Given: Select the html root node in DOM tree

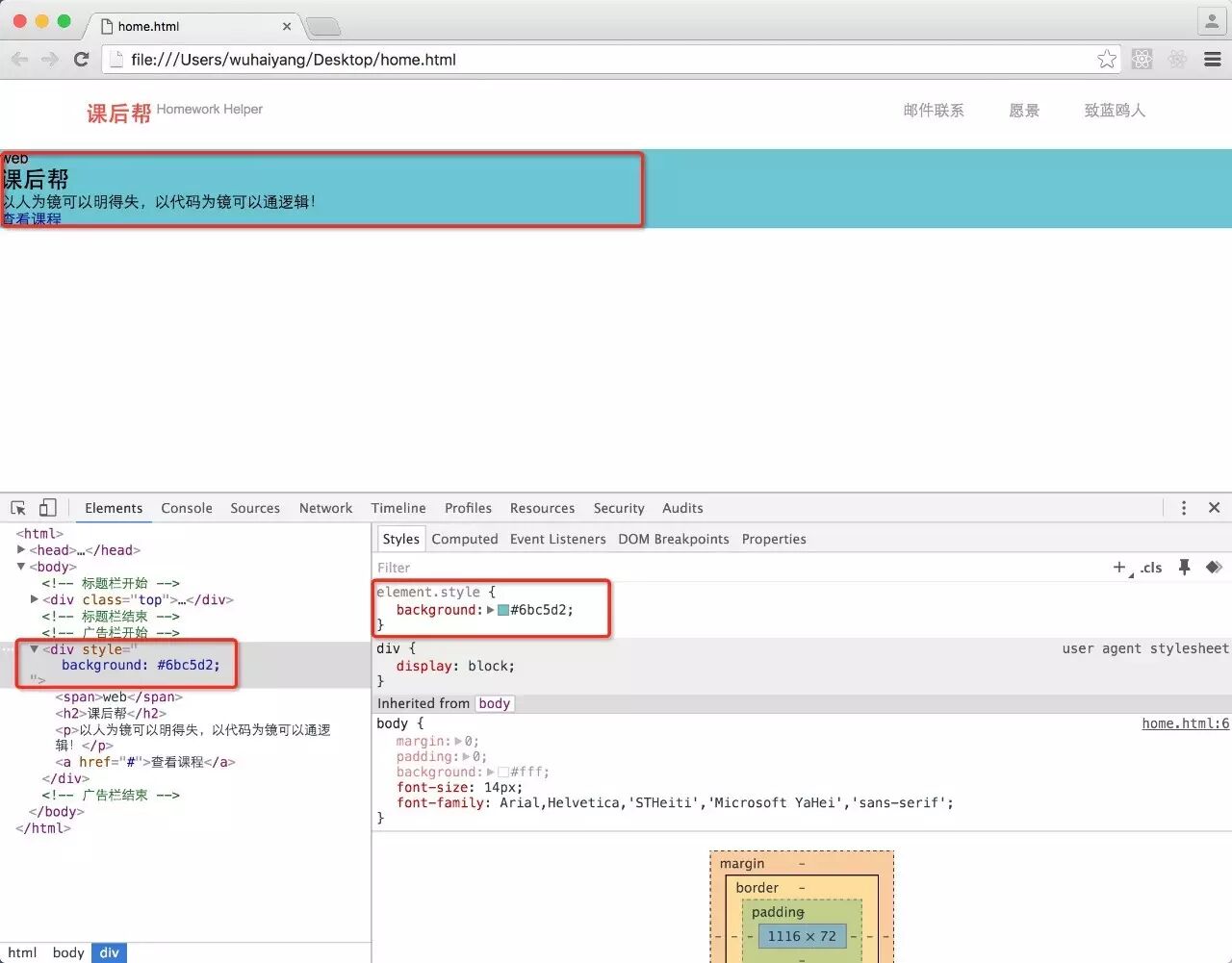Looking at the screenshot, I should [39, 534].
